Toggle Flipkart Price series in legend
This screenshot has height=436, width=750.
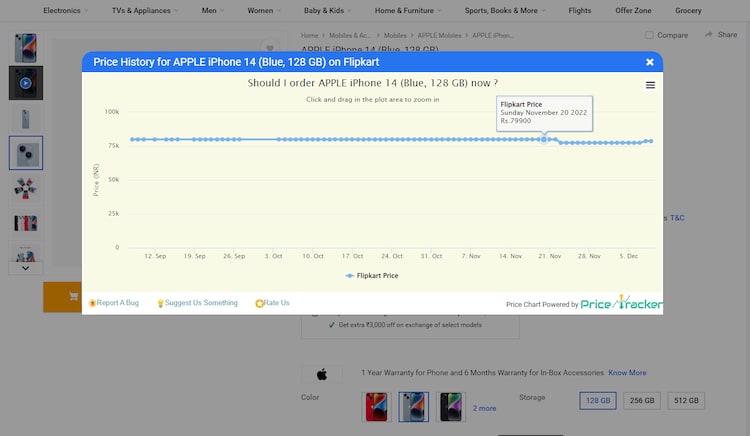(x=371, y=275)
